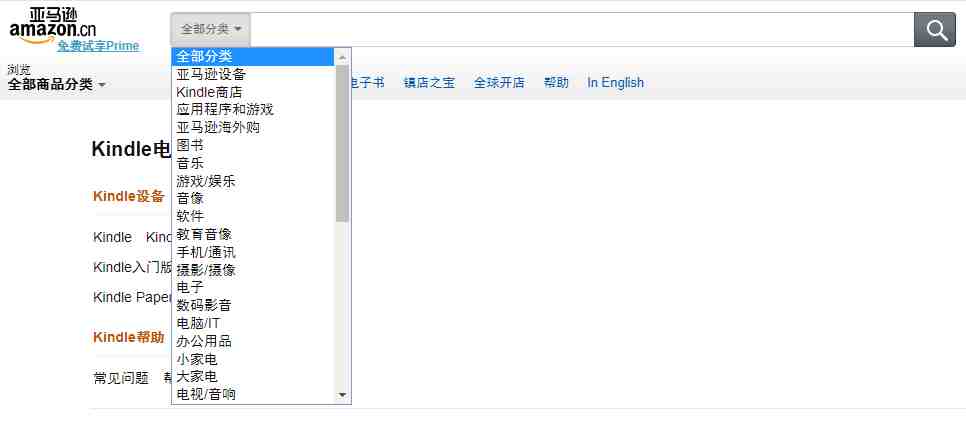
Task: Open the 全球开店 navigation link
Action: [x=499, y=83]
